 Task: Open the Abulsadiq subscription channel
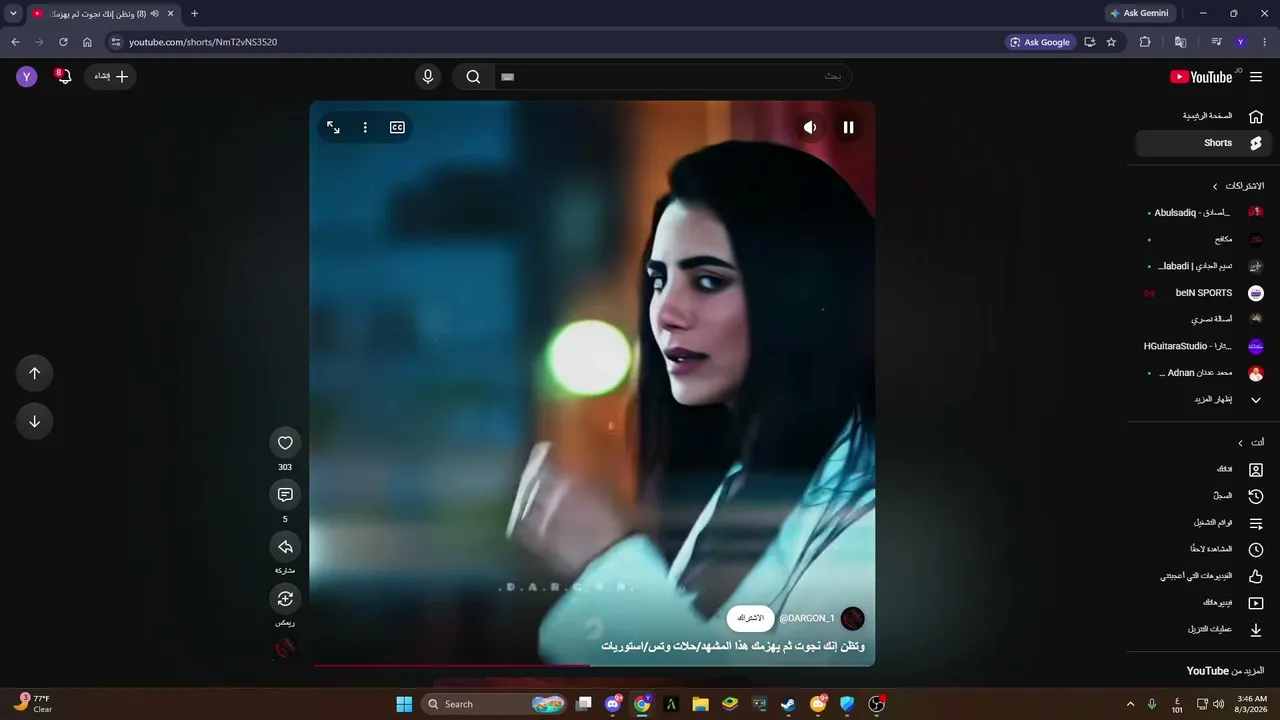1205,213
